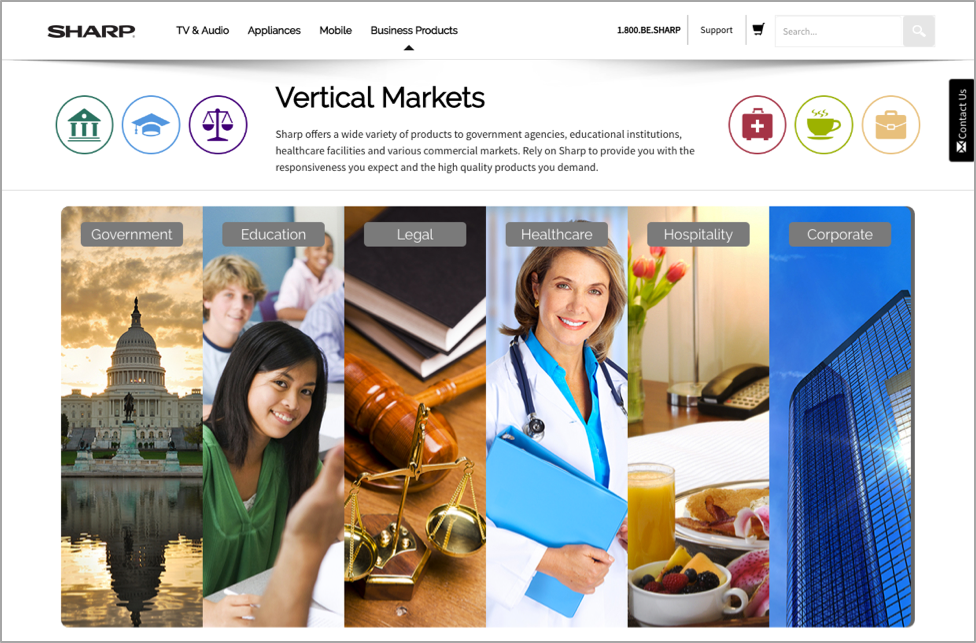Screen dimensions: 976x643
Task: Select the Mobile menu item
Action: 336,30
